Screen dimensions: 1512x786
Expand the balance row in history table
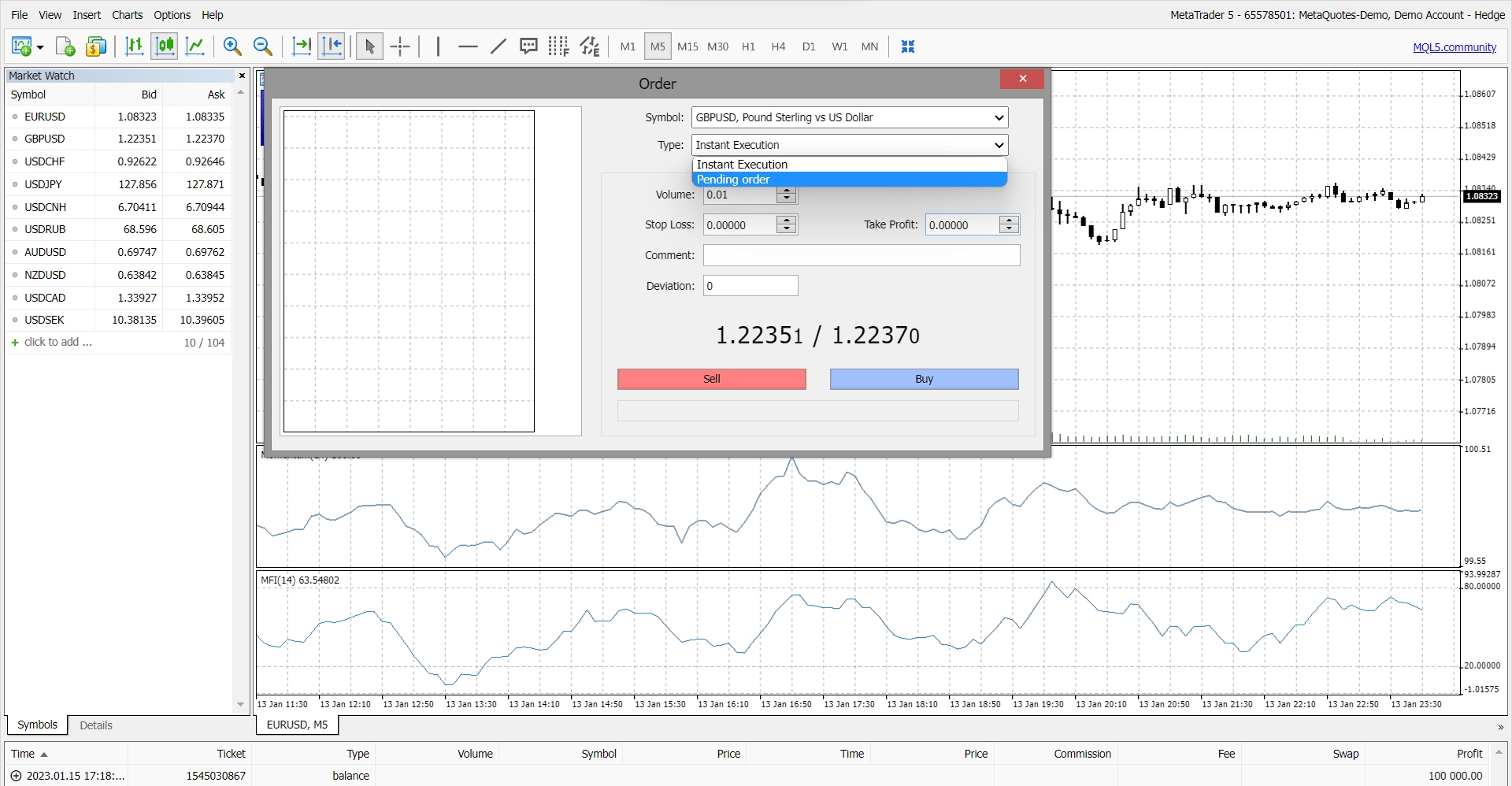coord(16,776)
